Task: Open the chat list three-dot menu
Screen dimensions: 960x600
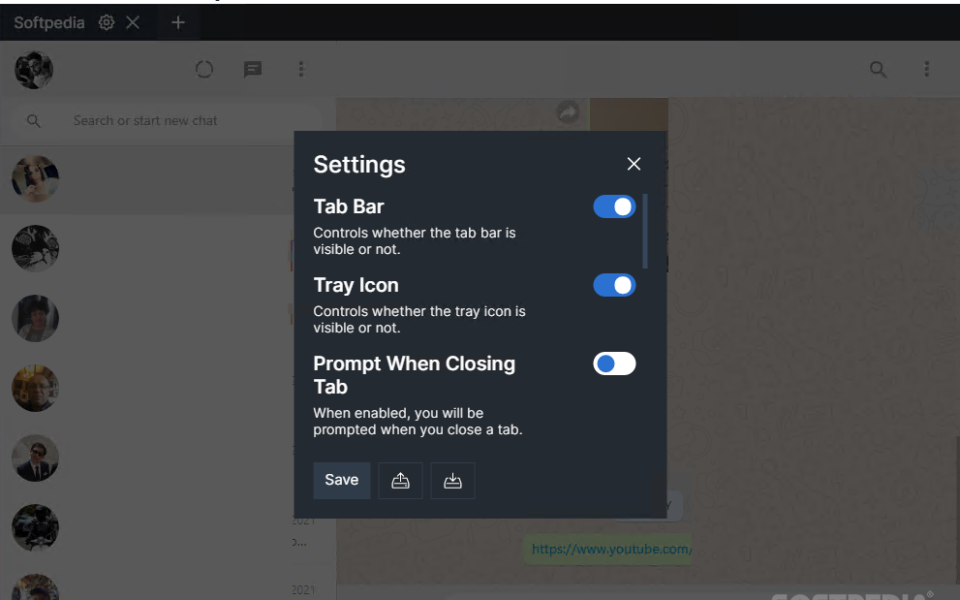Action: 301,69
